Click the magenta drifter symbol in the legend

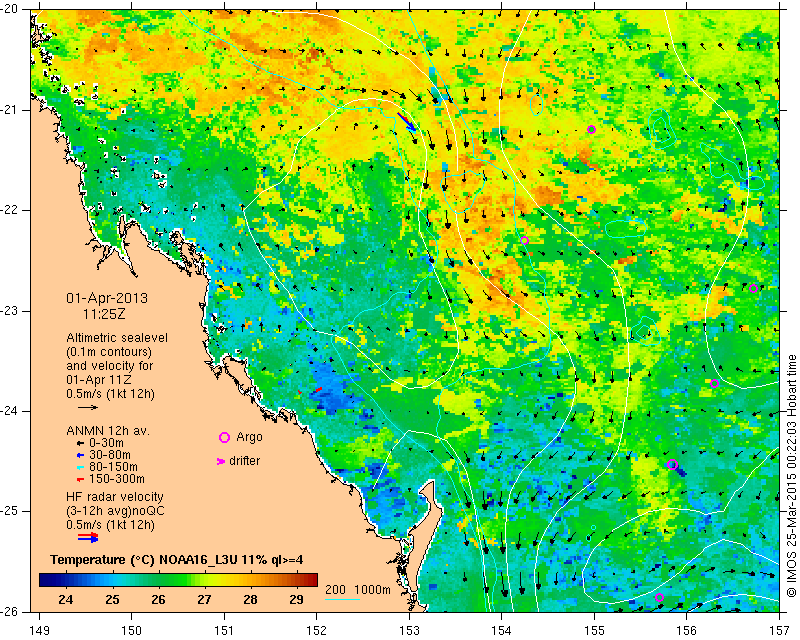coord(221,461)
